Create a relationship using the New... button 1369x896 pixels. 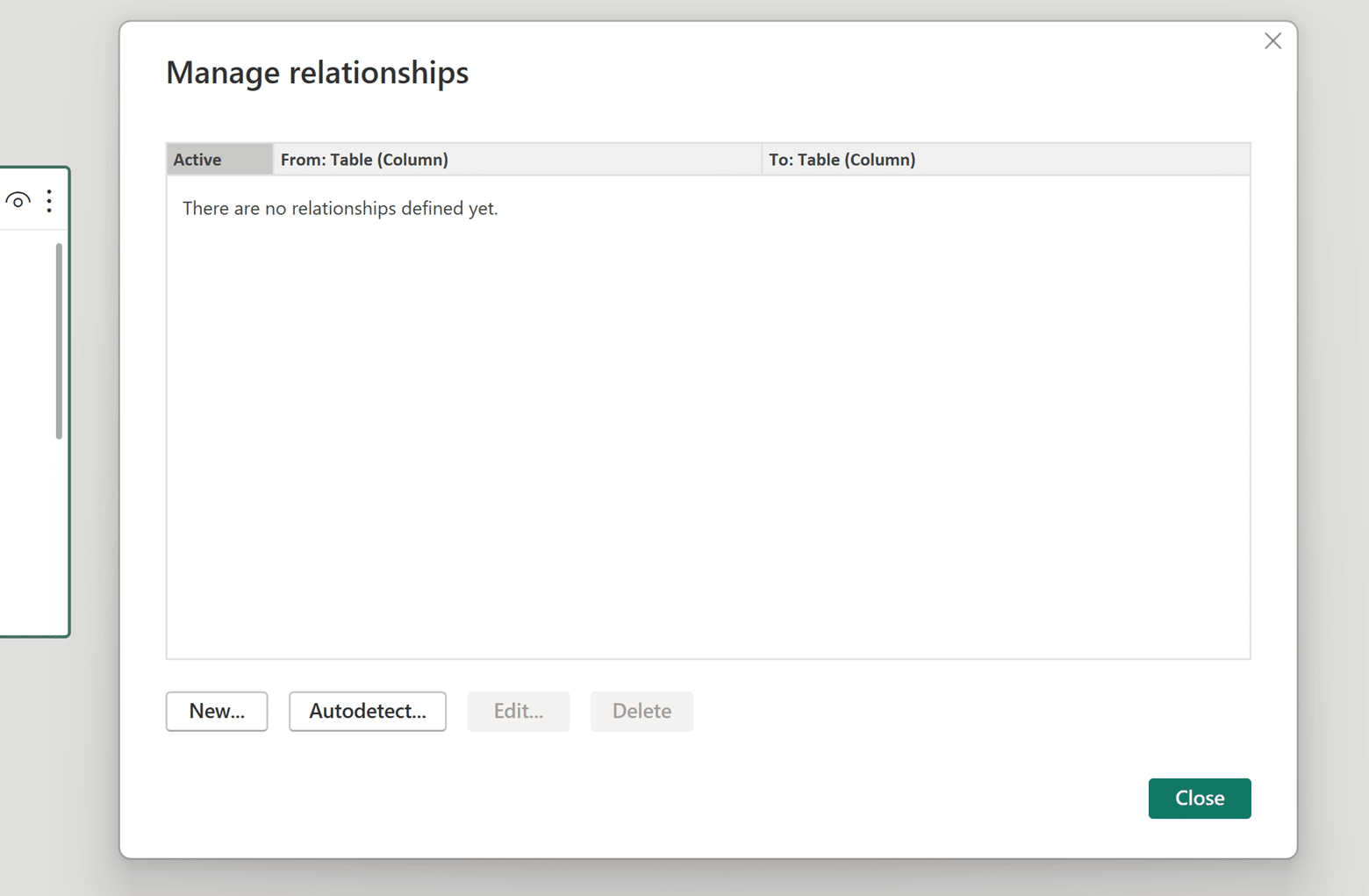click(216, 711)
